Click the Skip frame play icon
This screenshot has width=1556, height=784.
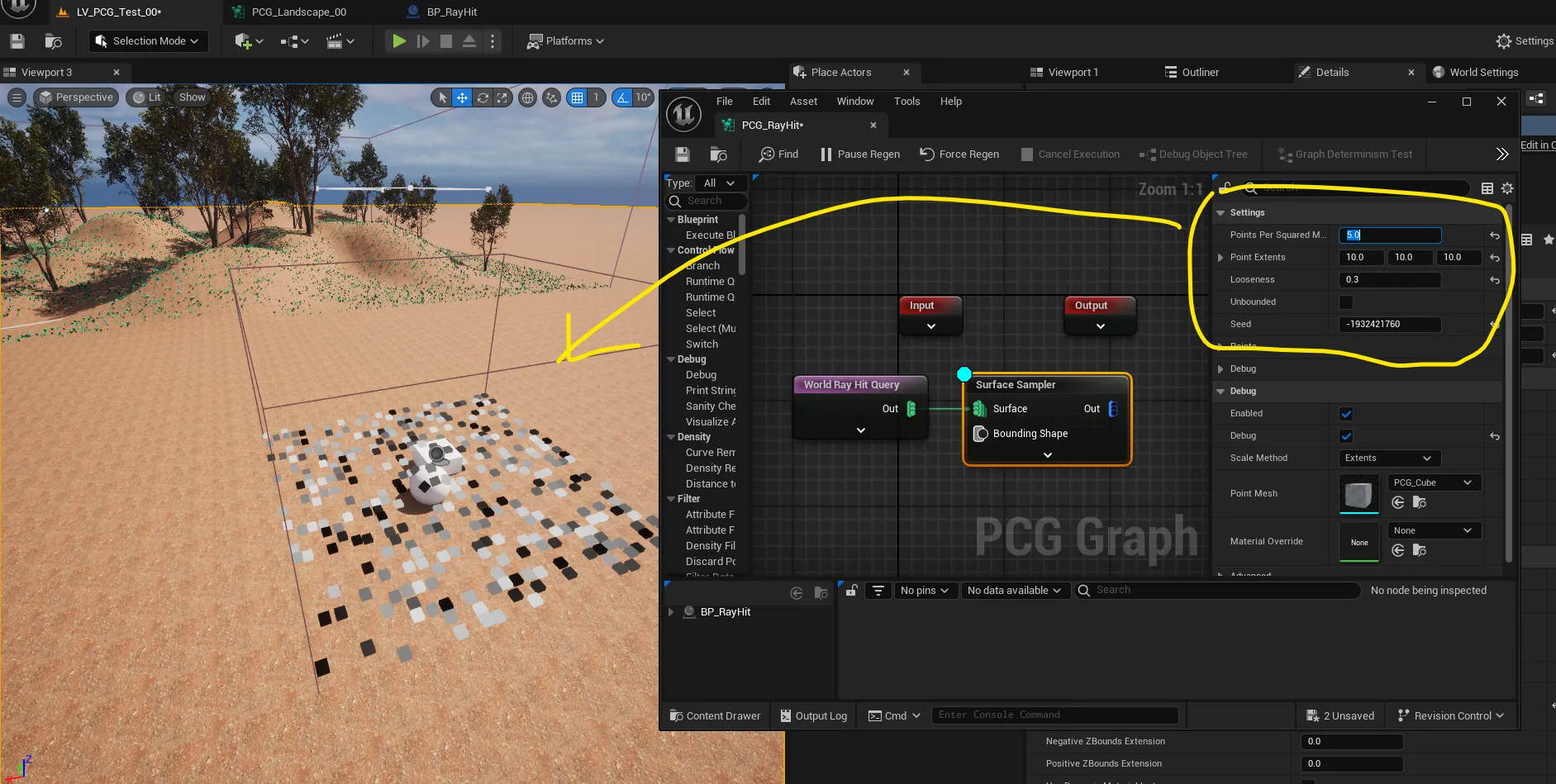pos(423,41)
